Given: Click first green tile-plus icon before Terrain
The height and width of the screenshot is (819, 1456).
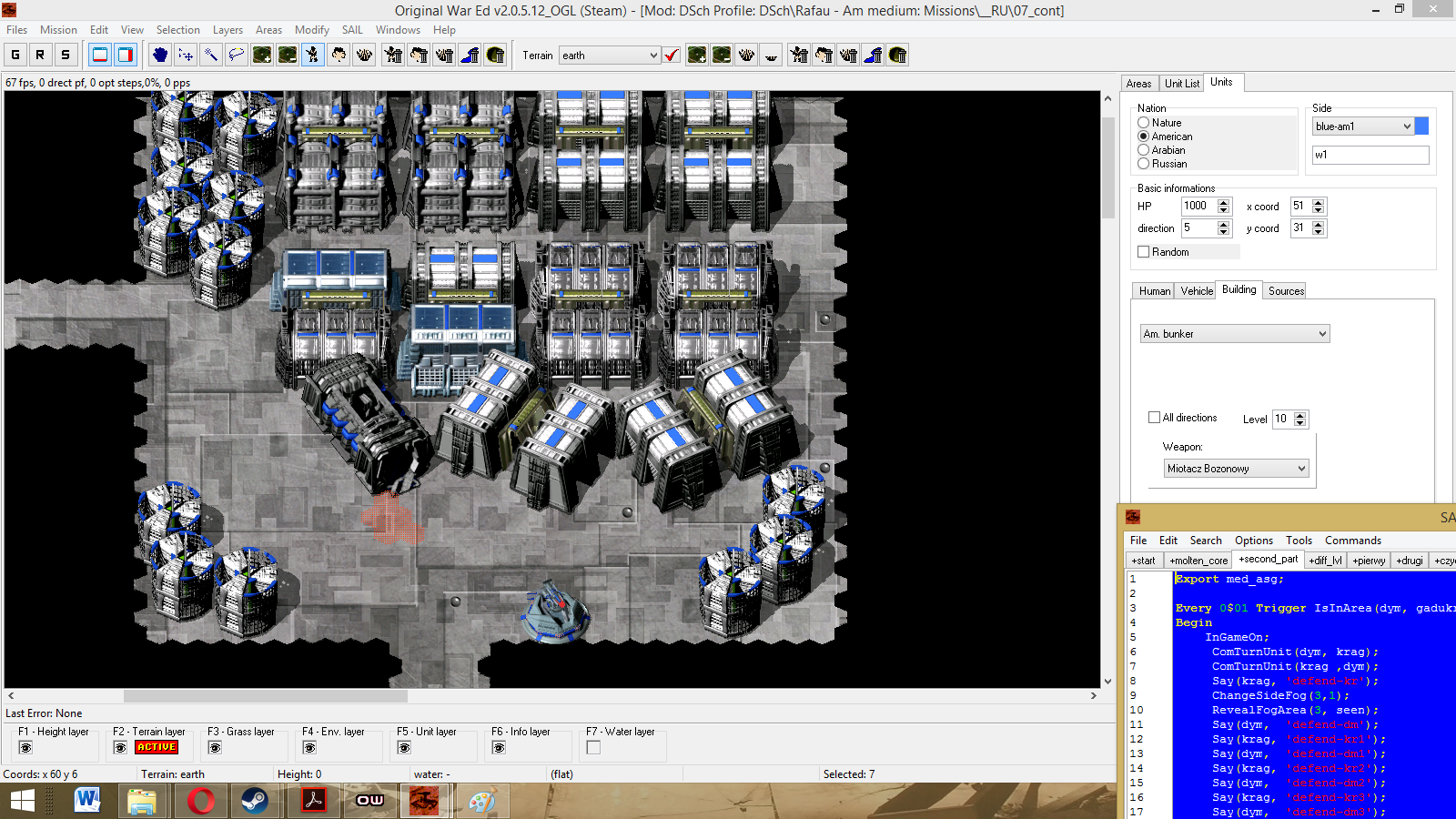Looking at the screenshot, I should coord(262,55).
